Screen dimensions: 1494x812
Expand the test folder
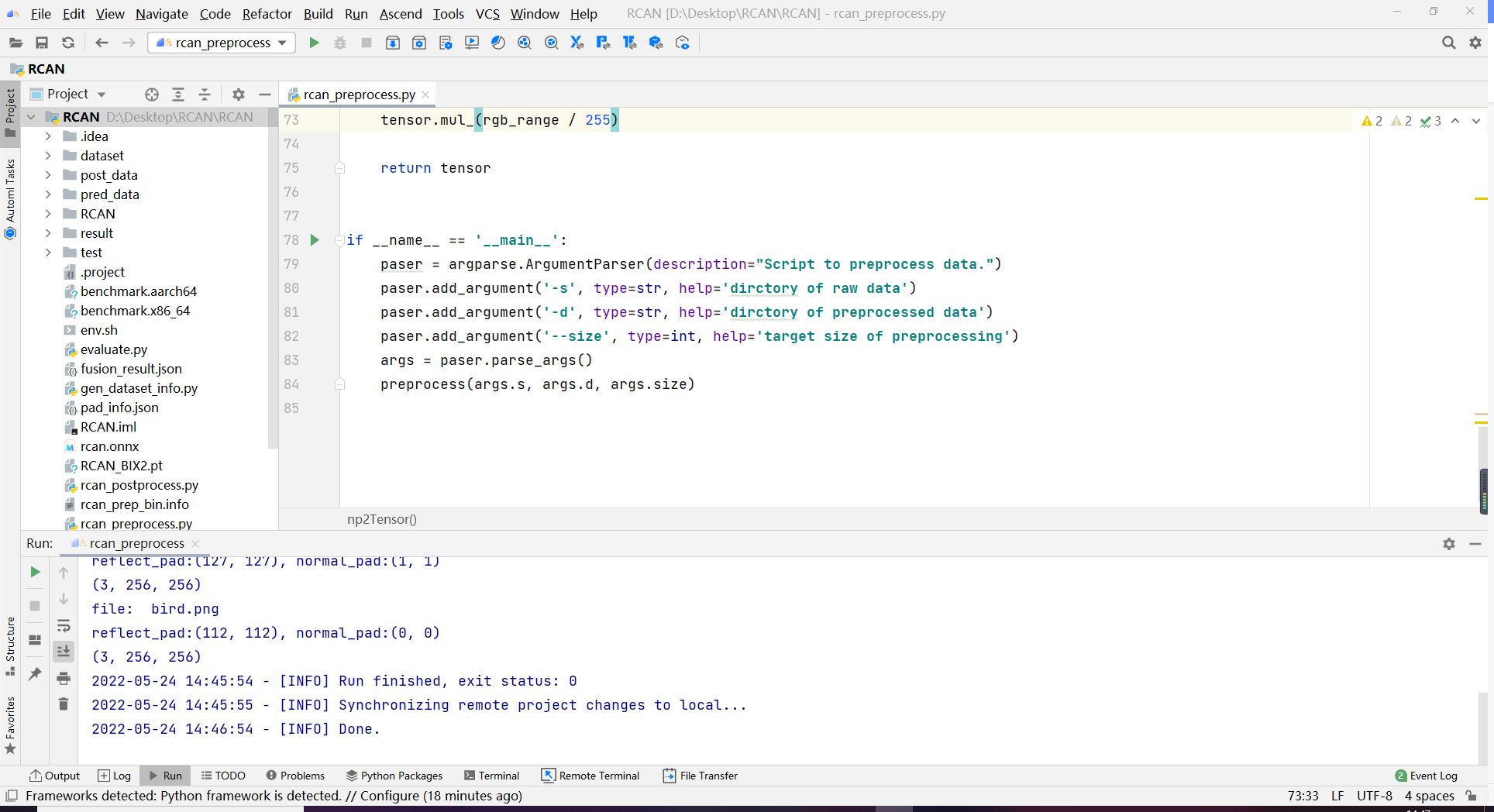(48, 253)
